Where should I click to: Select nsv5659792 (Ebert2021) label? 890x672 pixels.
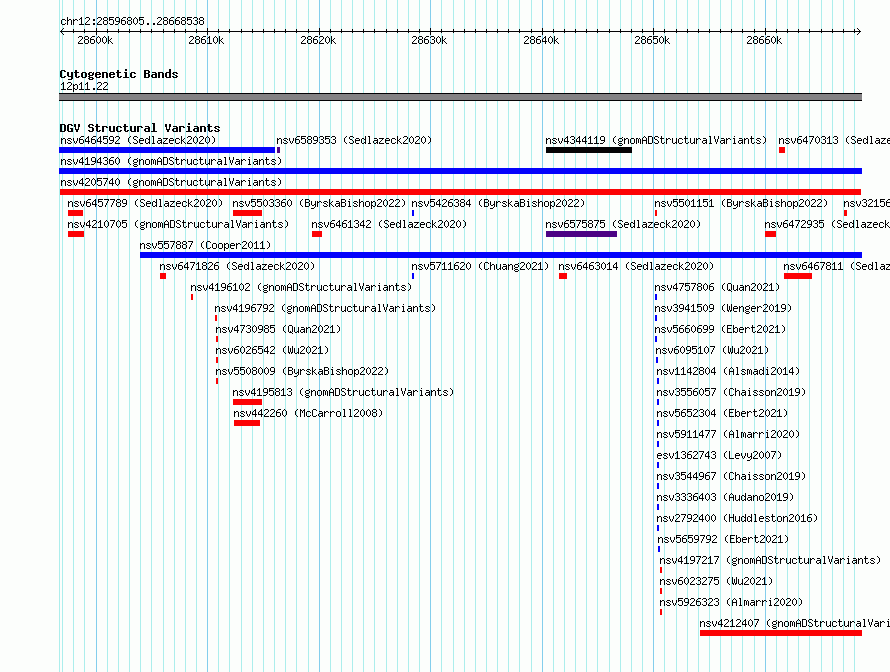pyautogui.click(x=723, y=539)
